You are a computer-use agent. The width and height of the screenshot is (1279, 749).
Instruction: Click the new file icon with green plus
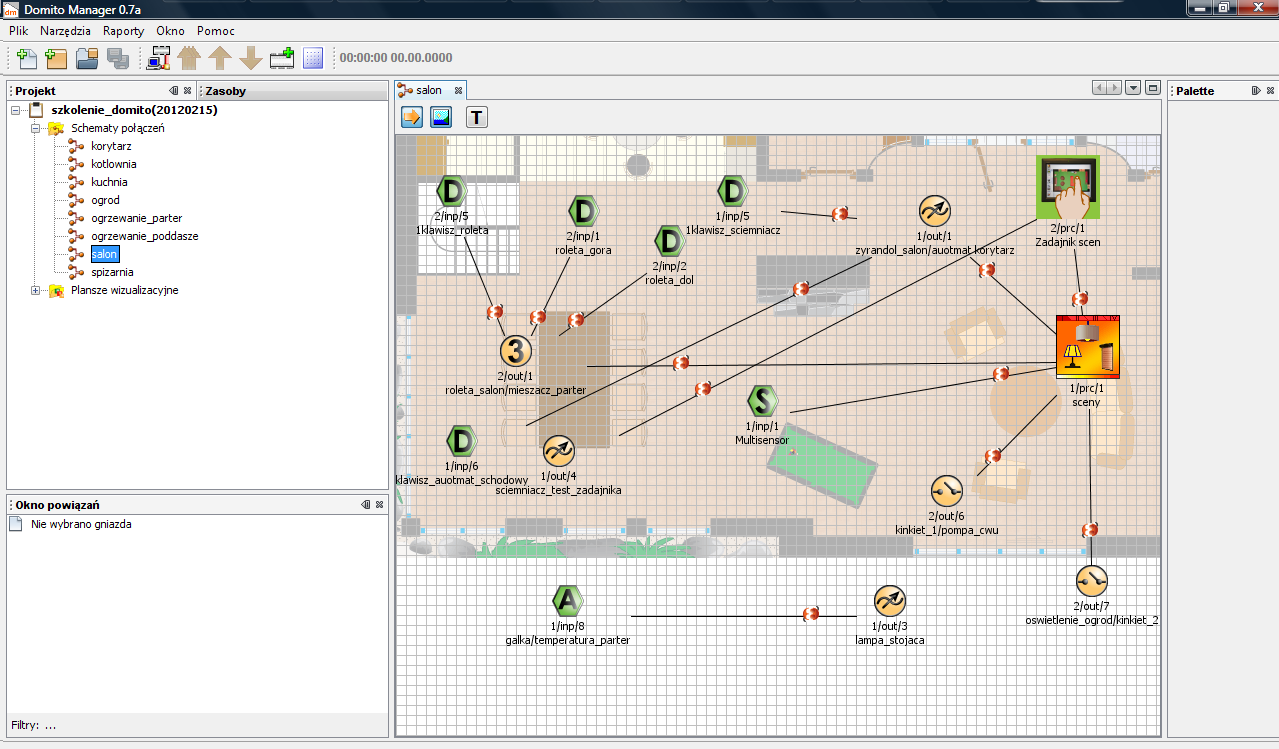coord(25,58)
